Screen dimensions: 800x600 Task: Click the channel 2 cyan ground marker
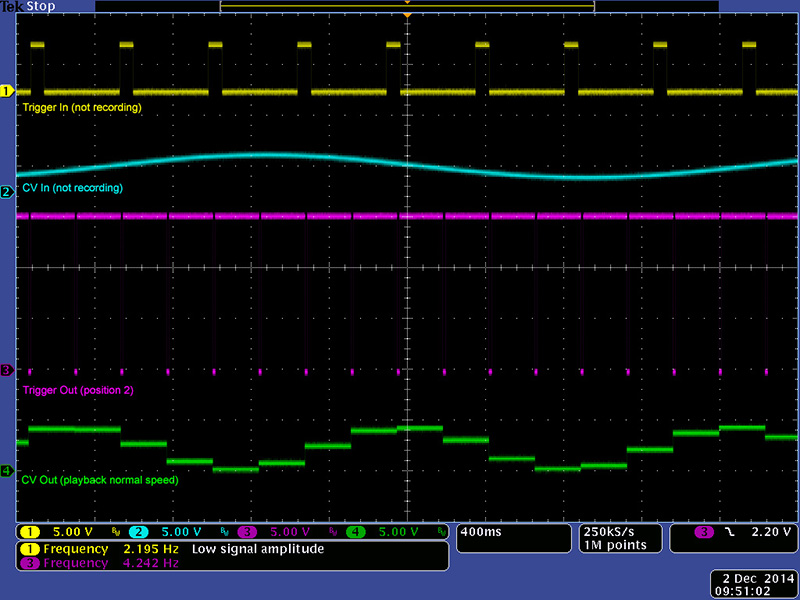[x=6, y=191]
